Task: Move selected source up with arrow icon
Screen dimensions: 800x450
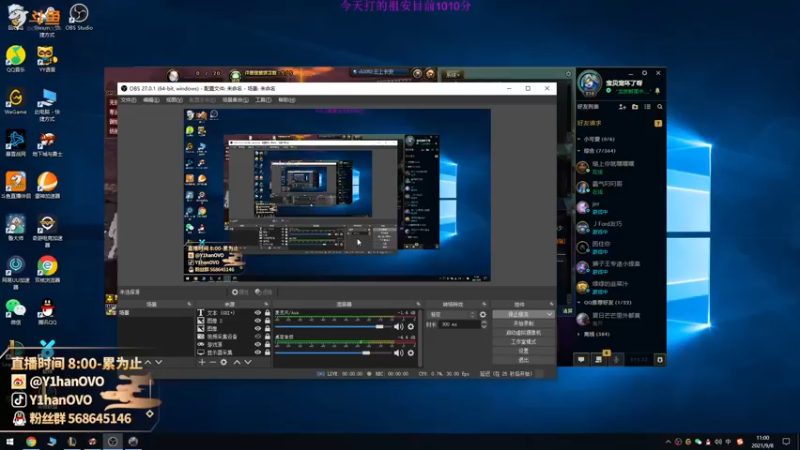Action: (x=237, y=362)
